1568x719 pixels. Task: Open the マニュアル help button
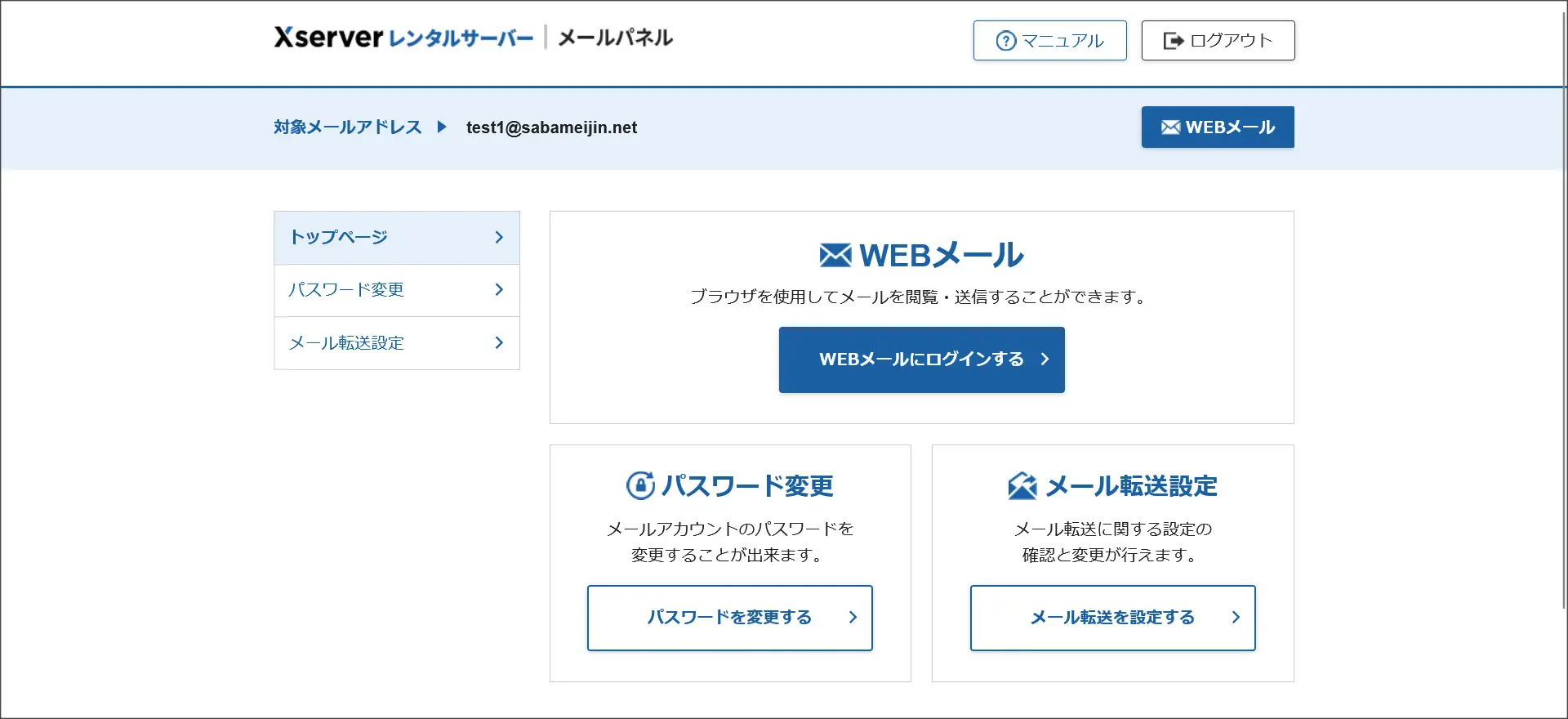pos(1049,40)
